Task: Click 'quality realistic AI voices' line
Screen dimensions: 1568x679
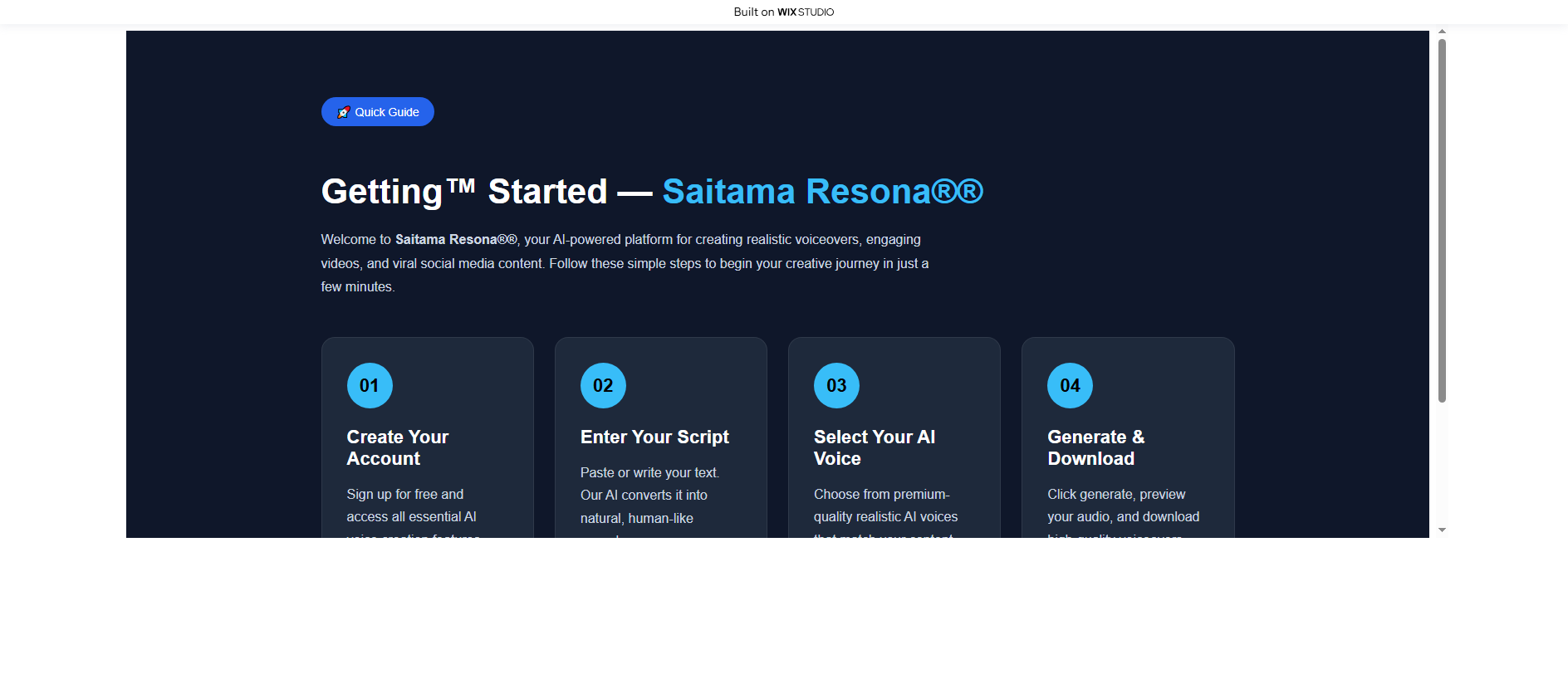Action: pos(885,516)
